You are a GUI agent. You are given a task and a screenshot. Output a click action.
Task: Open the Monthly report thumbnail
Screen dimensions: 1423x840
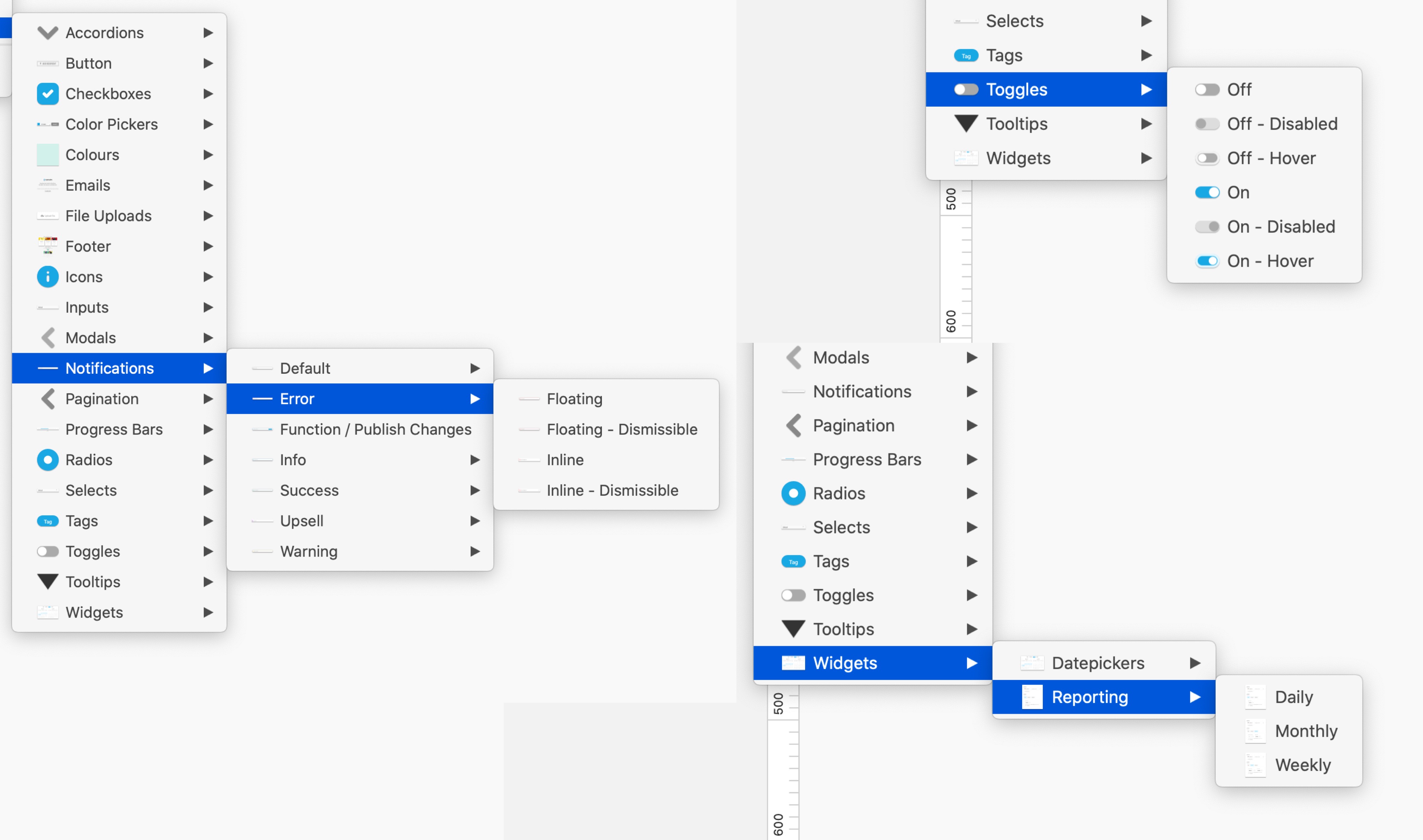tap(1255, 731)
